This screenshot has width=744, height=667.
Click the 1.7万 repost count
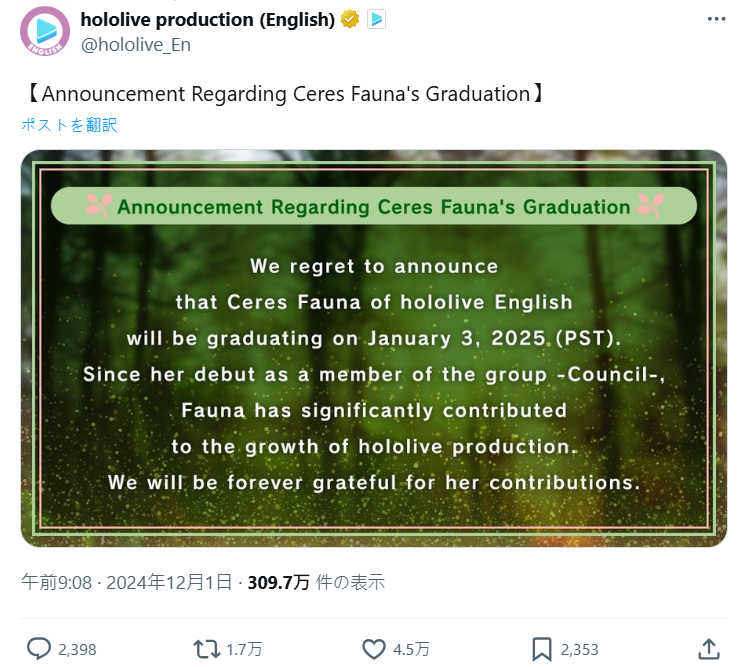(x=244, y=650)
